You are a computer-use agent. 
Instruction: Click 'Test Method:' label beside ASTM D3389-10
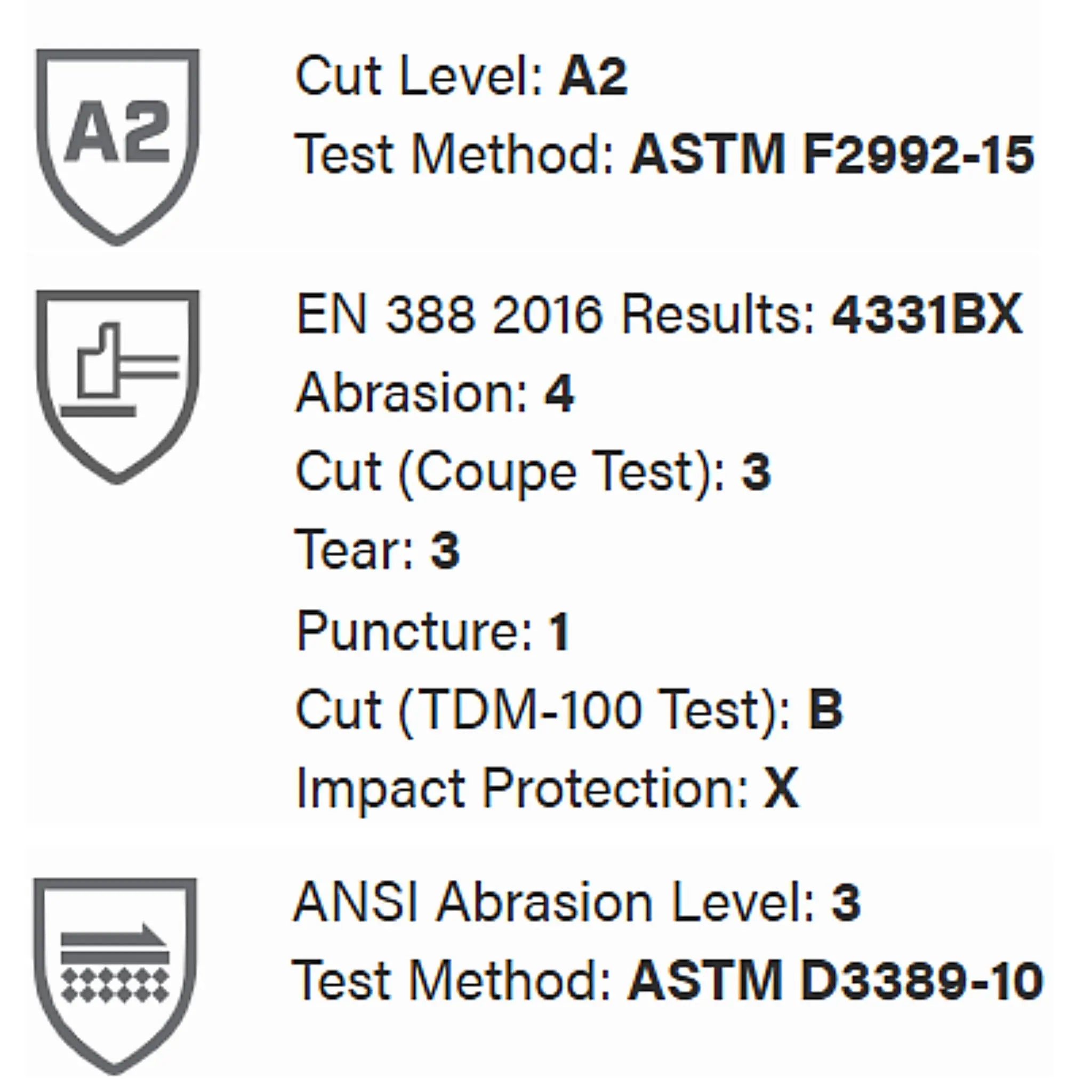[x=452, y=981]
